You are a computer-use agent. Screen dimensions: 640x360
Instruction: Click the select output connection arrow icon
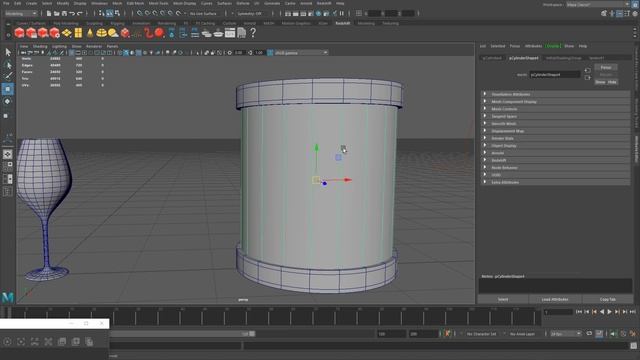pyautogui.click(x=587, y=78)
